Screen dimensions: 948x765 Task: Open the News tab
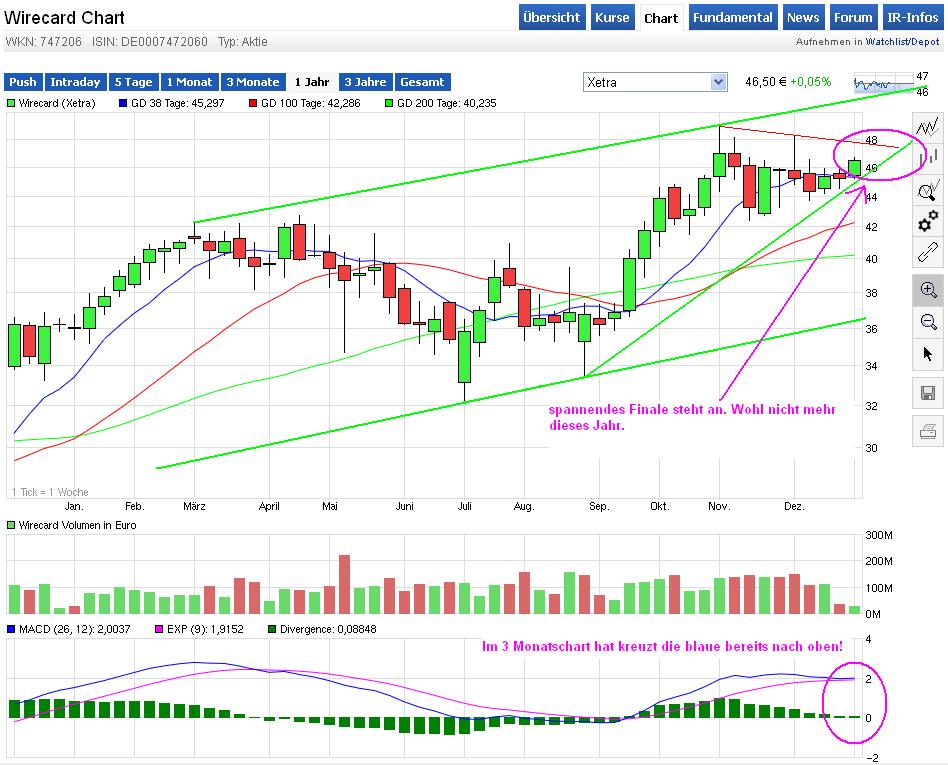803,17
